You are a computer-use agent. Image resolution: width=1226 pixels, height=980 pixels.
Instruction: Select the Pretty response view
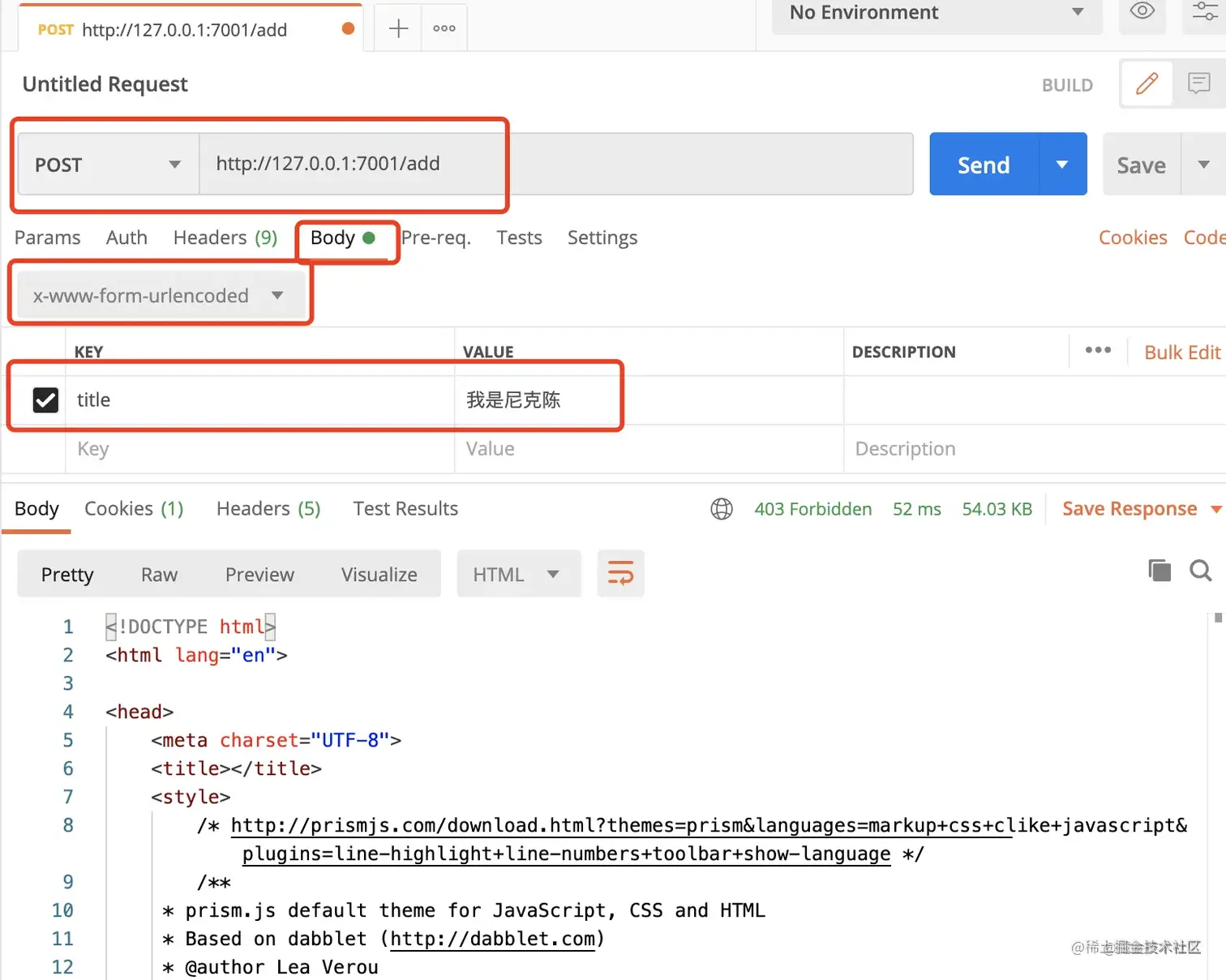[x=67, y=574]
